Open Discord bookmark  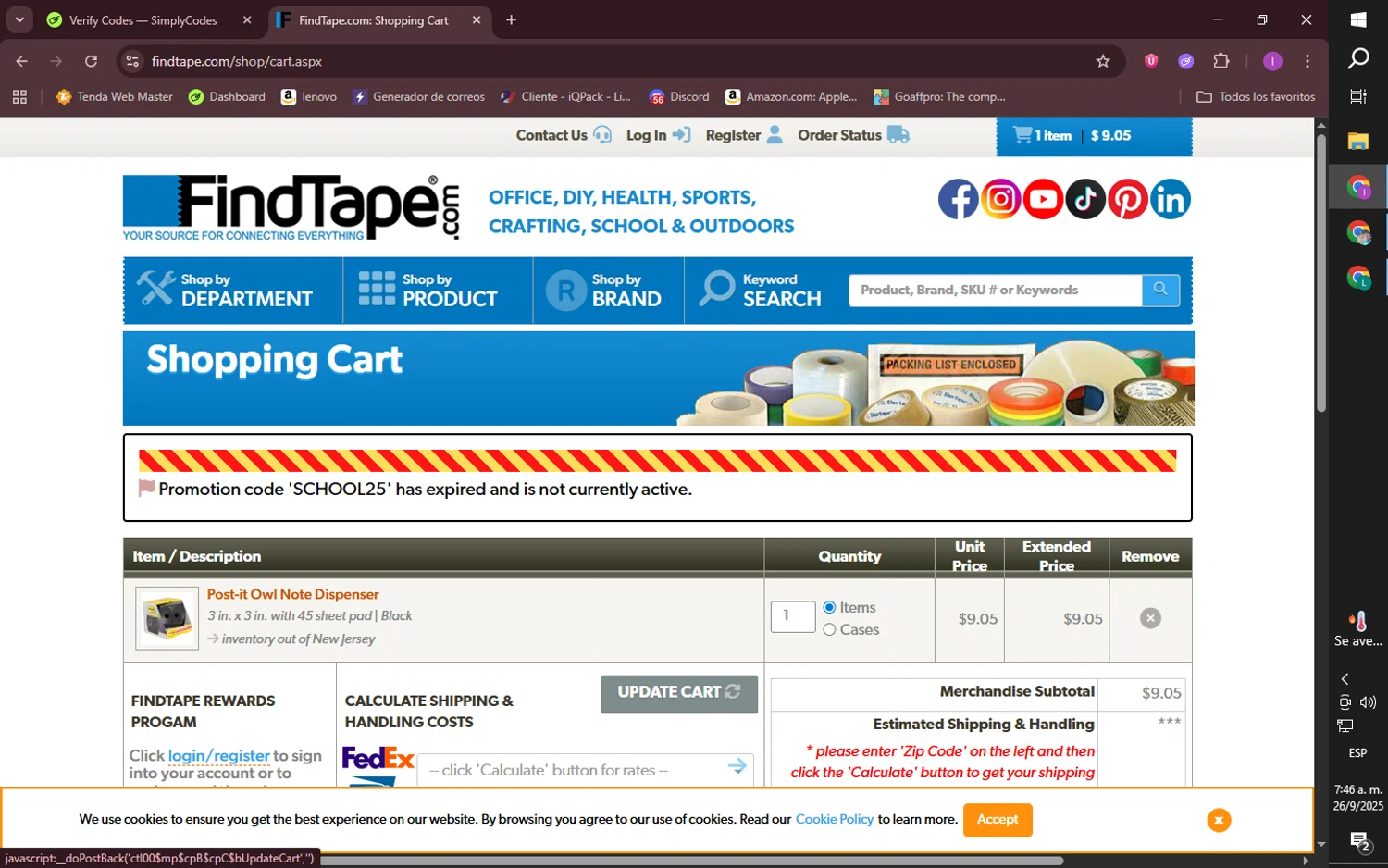tap(679, 96)
